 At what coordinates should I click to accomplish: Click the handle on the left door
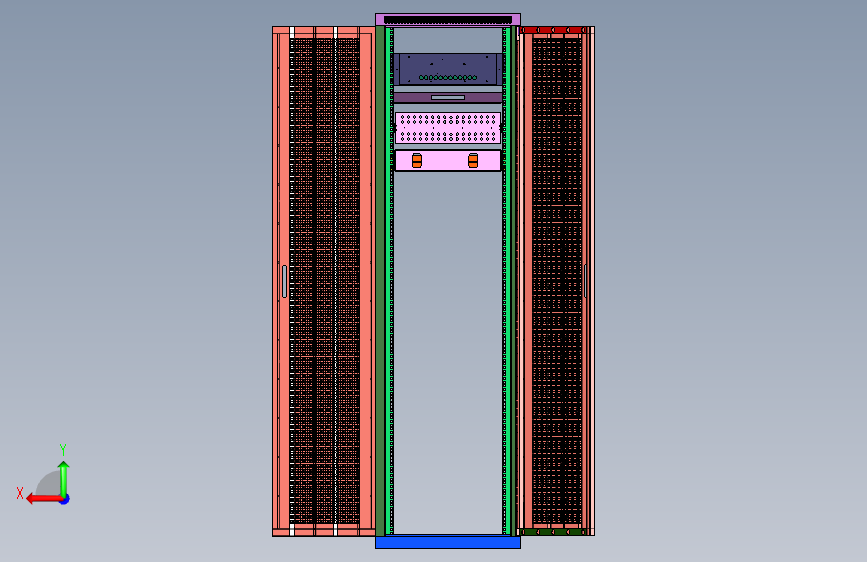coord(284,281)
